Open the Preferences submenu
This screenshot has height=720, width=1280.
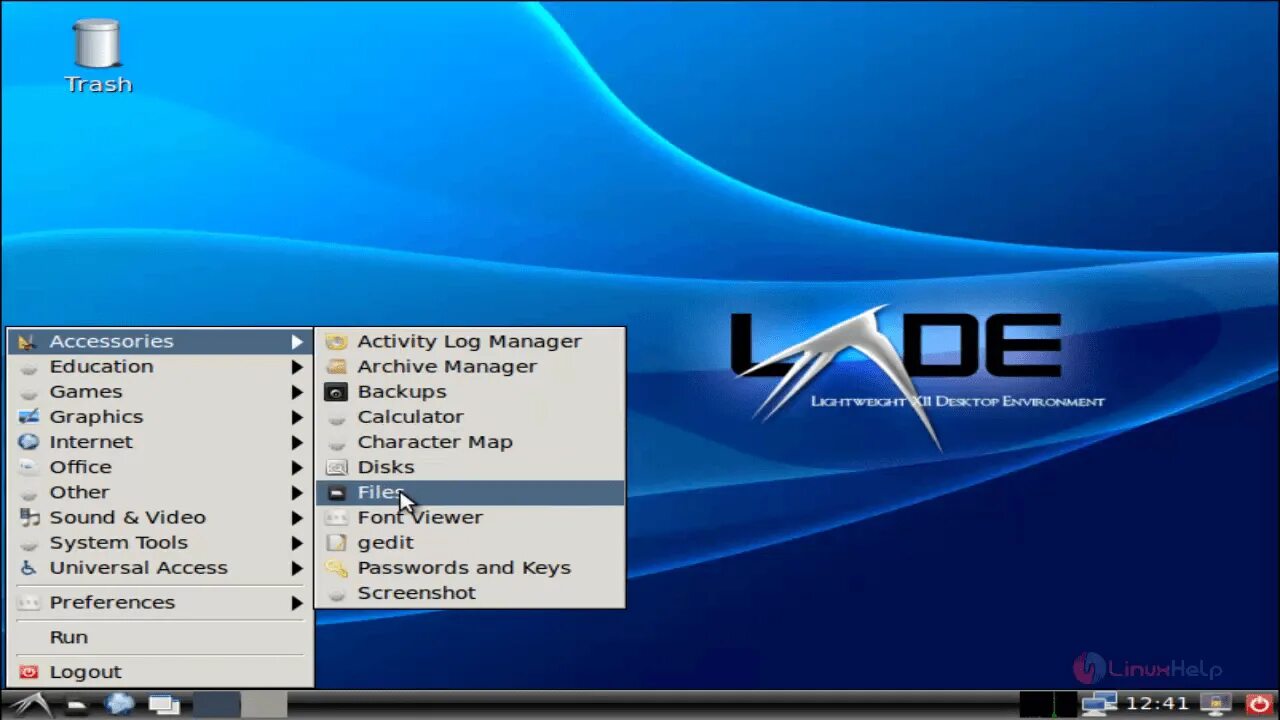point(160,602)
